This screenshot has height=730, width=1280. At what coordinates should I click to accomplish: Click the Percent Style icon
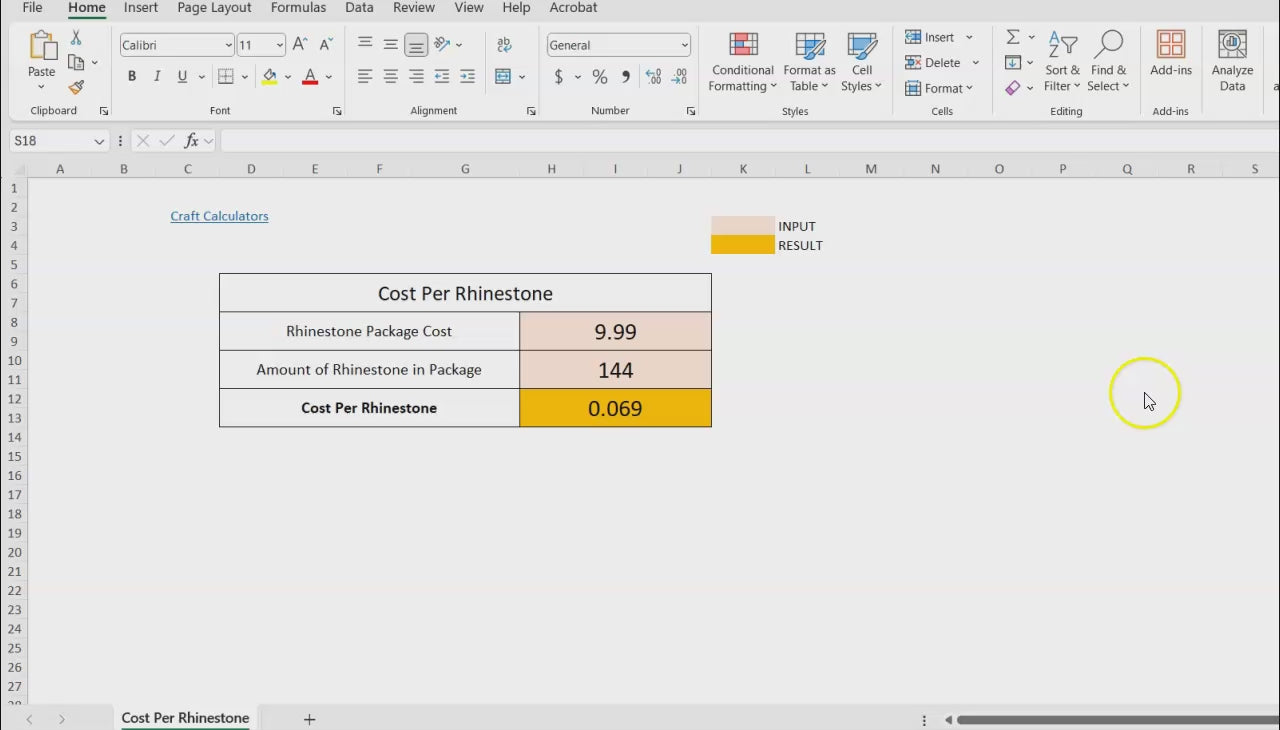pos(600,77)
